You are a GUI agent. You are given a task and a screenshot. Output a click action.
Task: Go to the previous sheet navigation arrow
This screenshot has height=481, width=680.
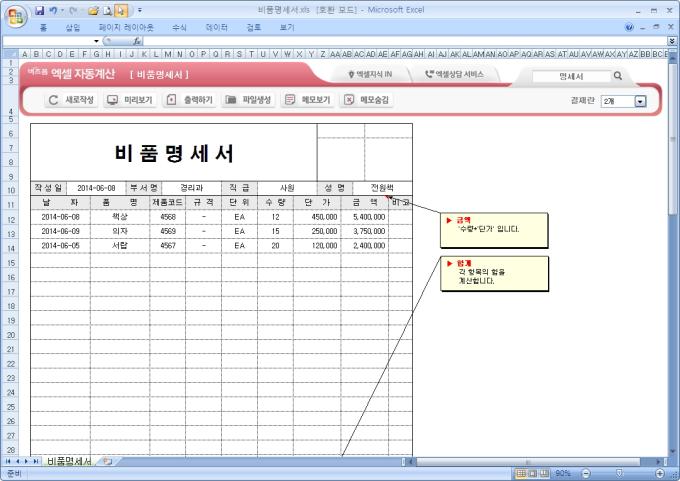tap(17, 461)
